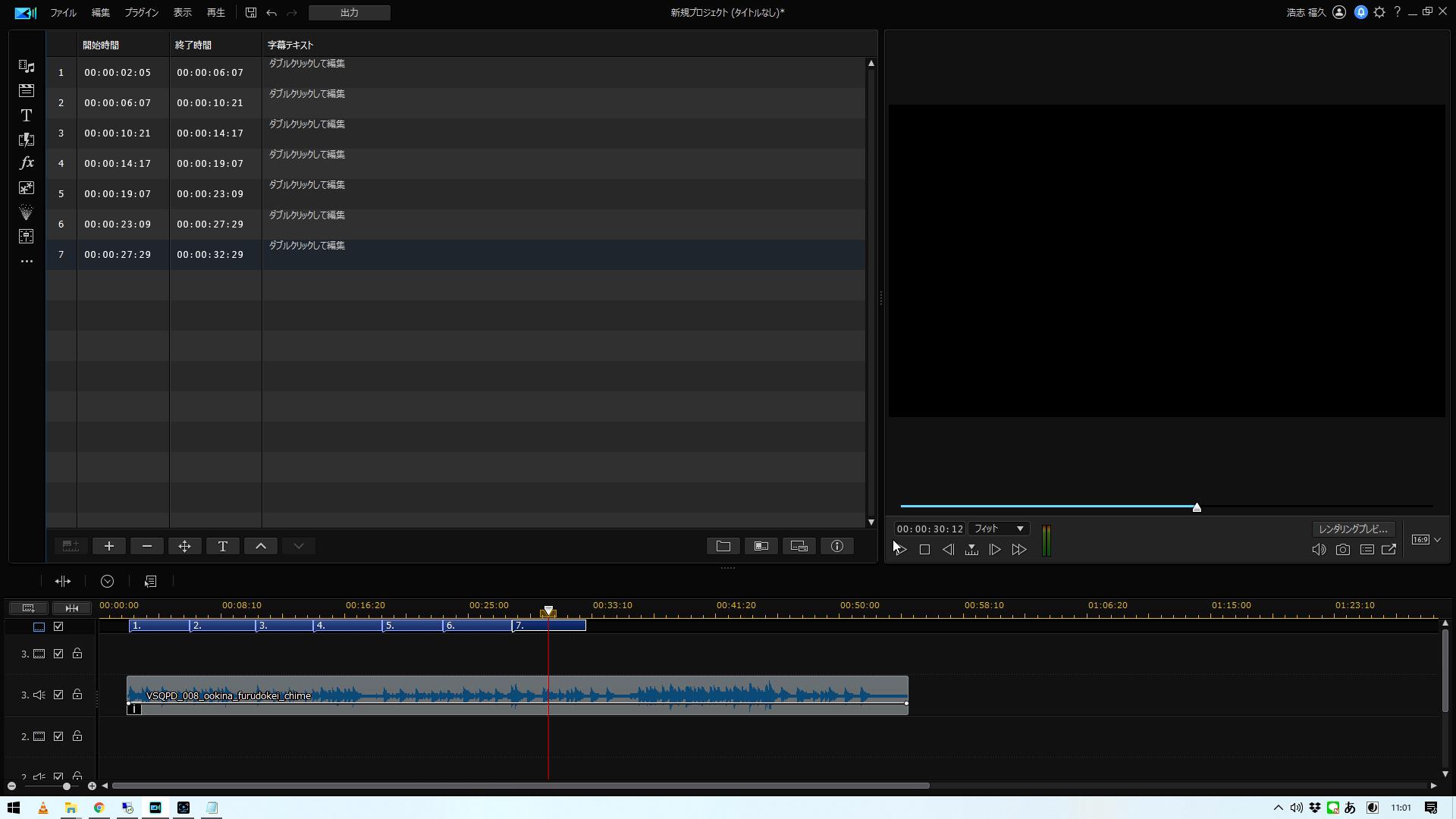Open the ファイル menu
1456x819 pixels.
coord(63,13)
